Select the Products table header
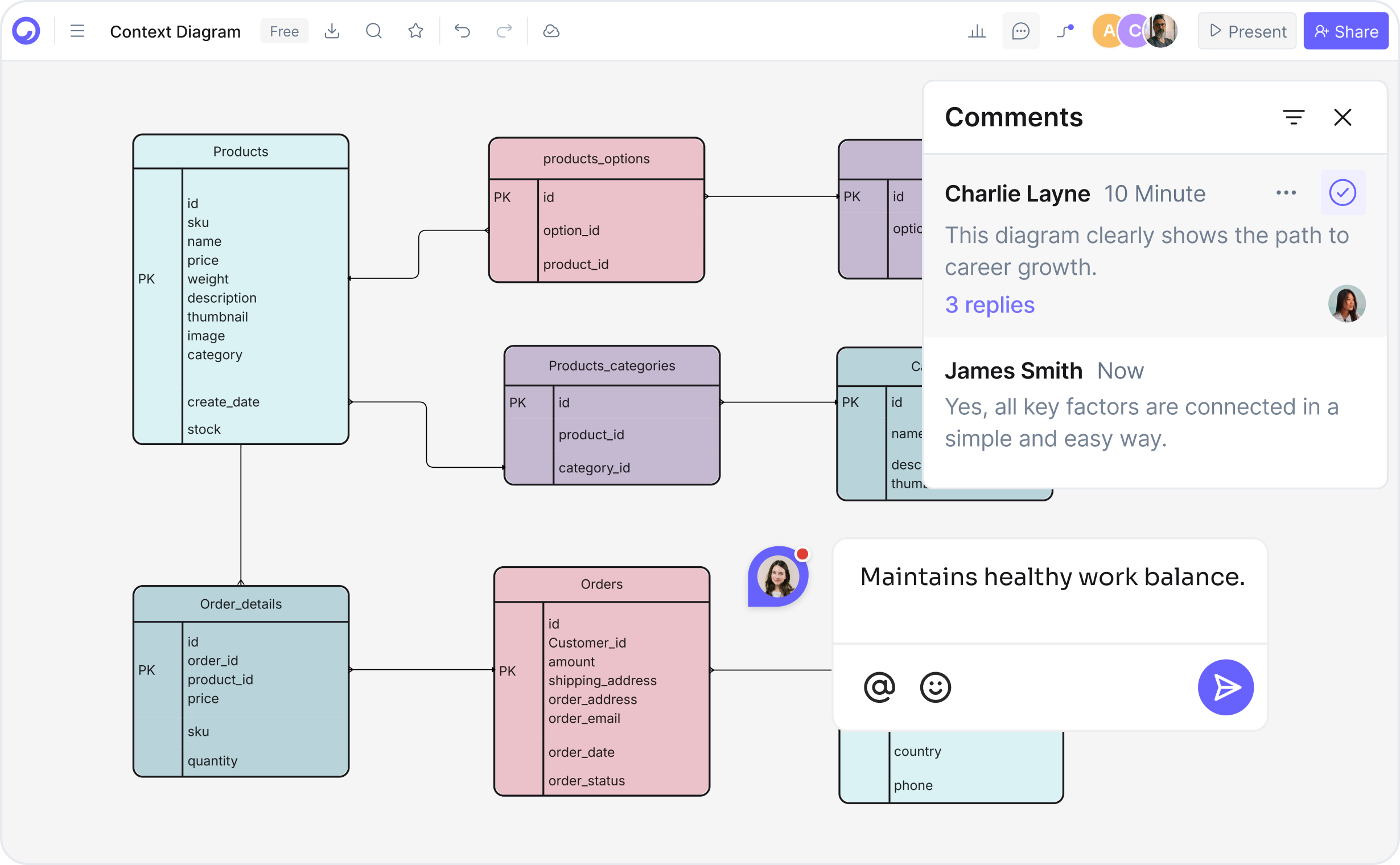1400x865 pixels. [240, 151]
